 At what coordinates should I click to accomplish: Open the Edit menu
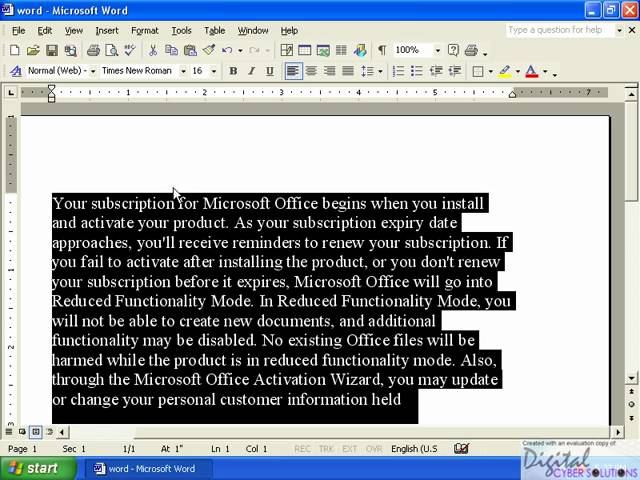44,31
